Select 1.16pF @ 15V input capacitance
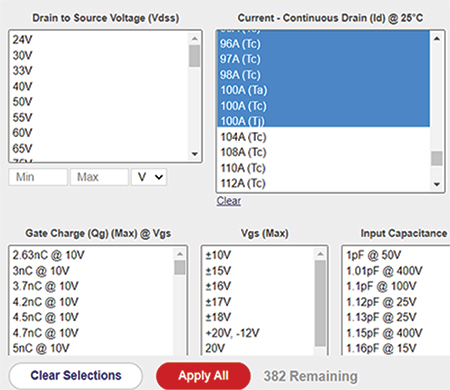The width and height of the screenshot is (450, 390). [x=397, y=348]
